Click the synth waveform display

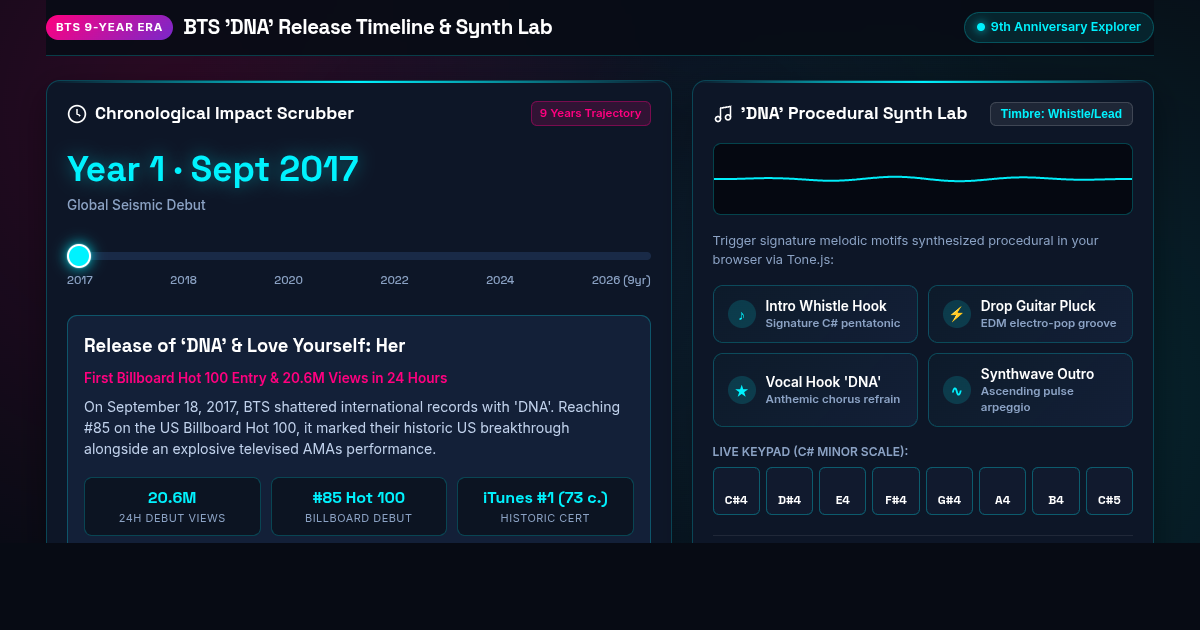click(923, 179)
